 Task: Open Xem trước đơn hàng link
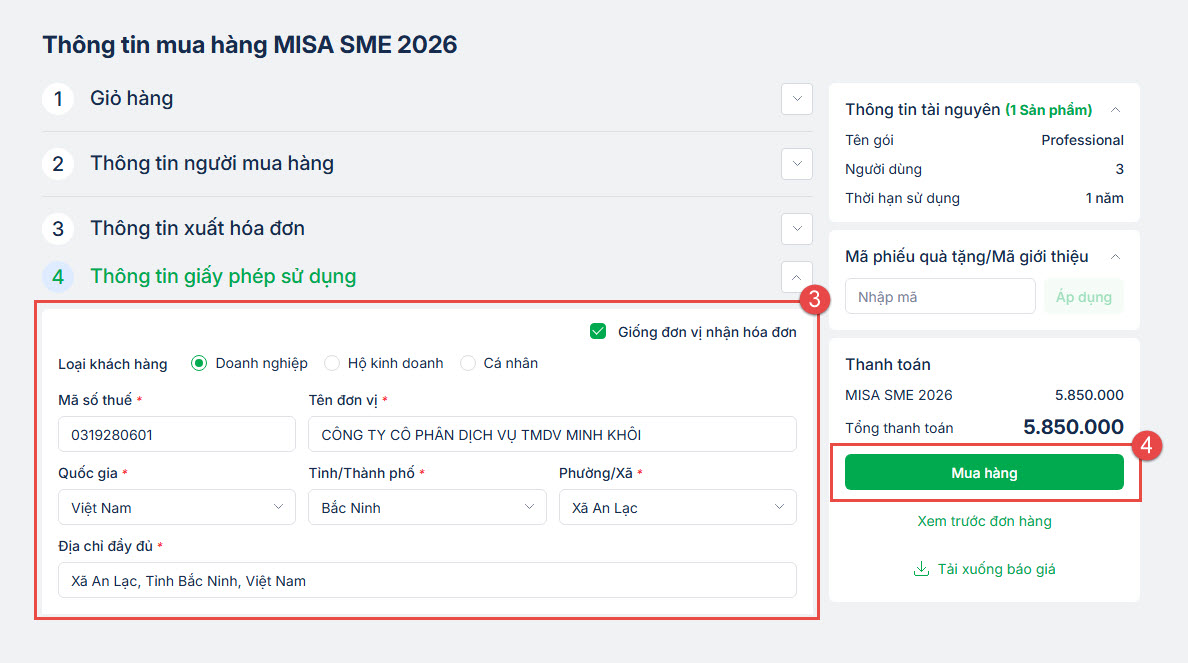tap(984, 521)
